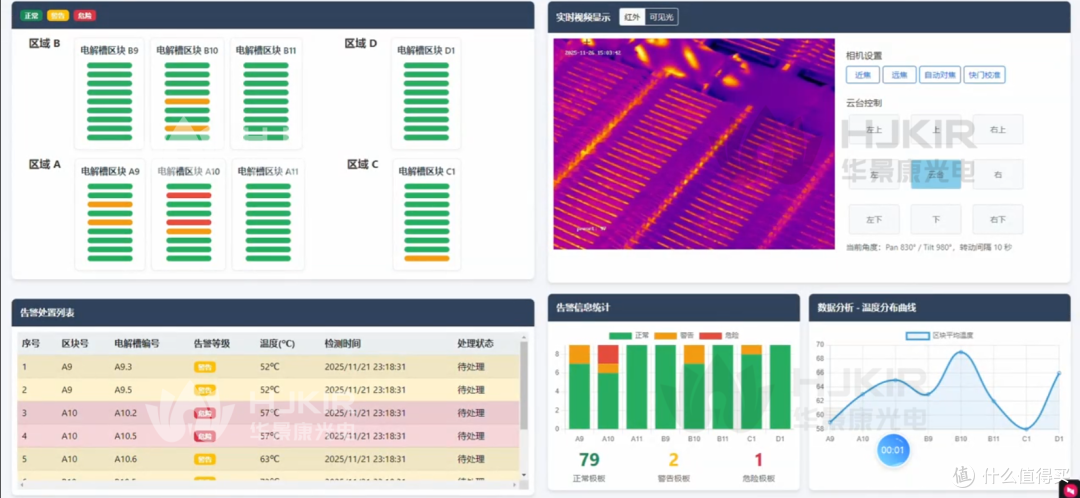Open the 电解槽区块 A11 card
The width and height of the screenshot is (1080, 498).
tap(268, 214)
